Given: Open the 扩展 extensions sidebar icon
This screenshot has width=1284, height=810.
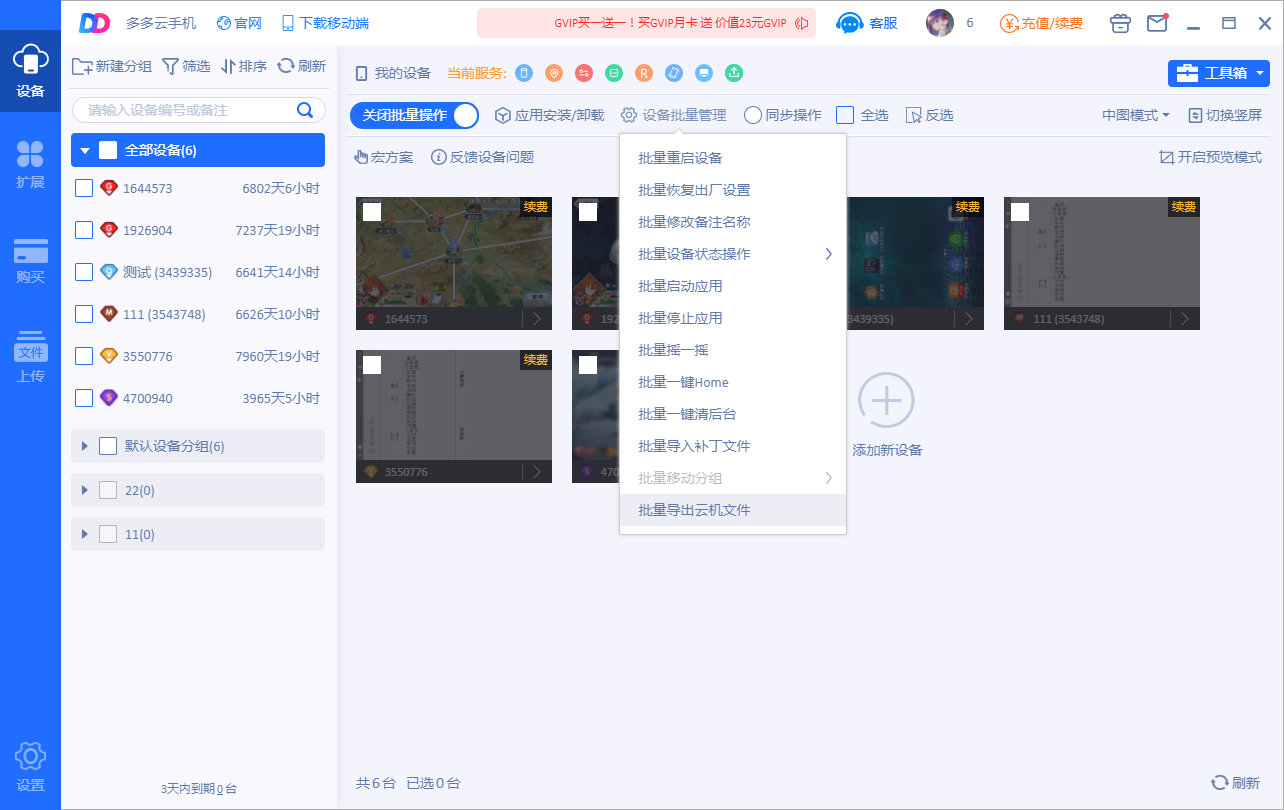Looking at the screenshot, I should tap(30, 164).
